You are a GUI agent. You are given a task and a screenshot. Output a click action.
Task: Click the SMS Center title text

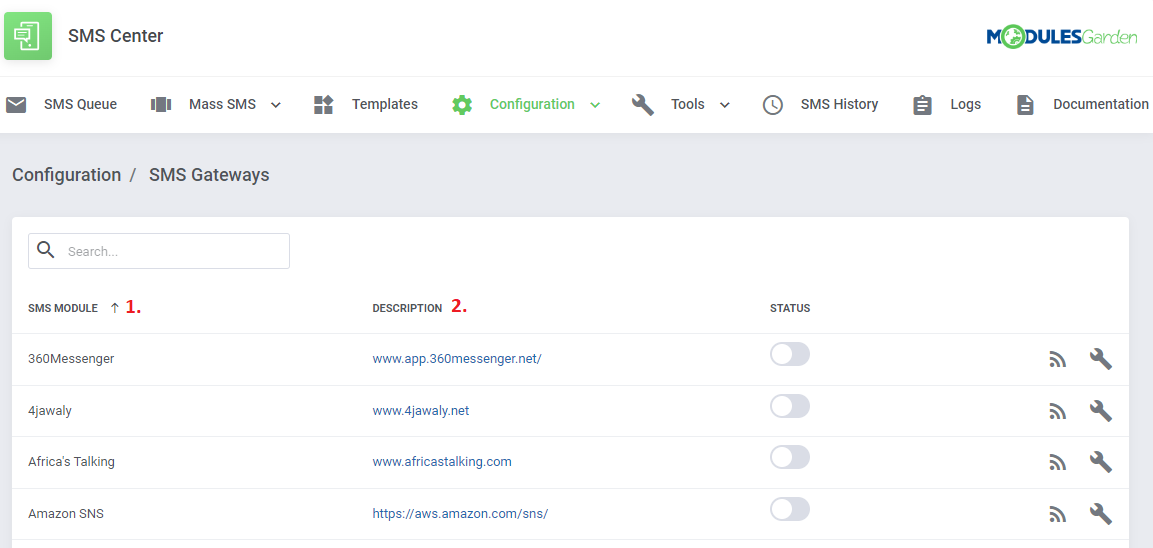coord(115,36)
